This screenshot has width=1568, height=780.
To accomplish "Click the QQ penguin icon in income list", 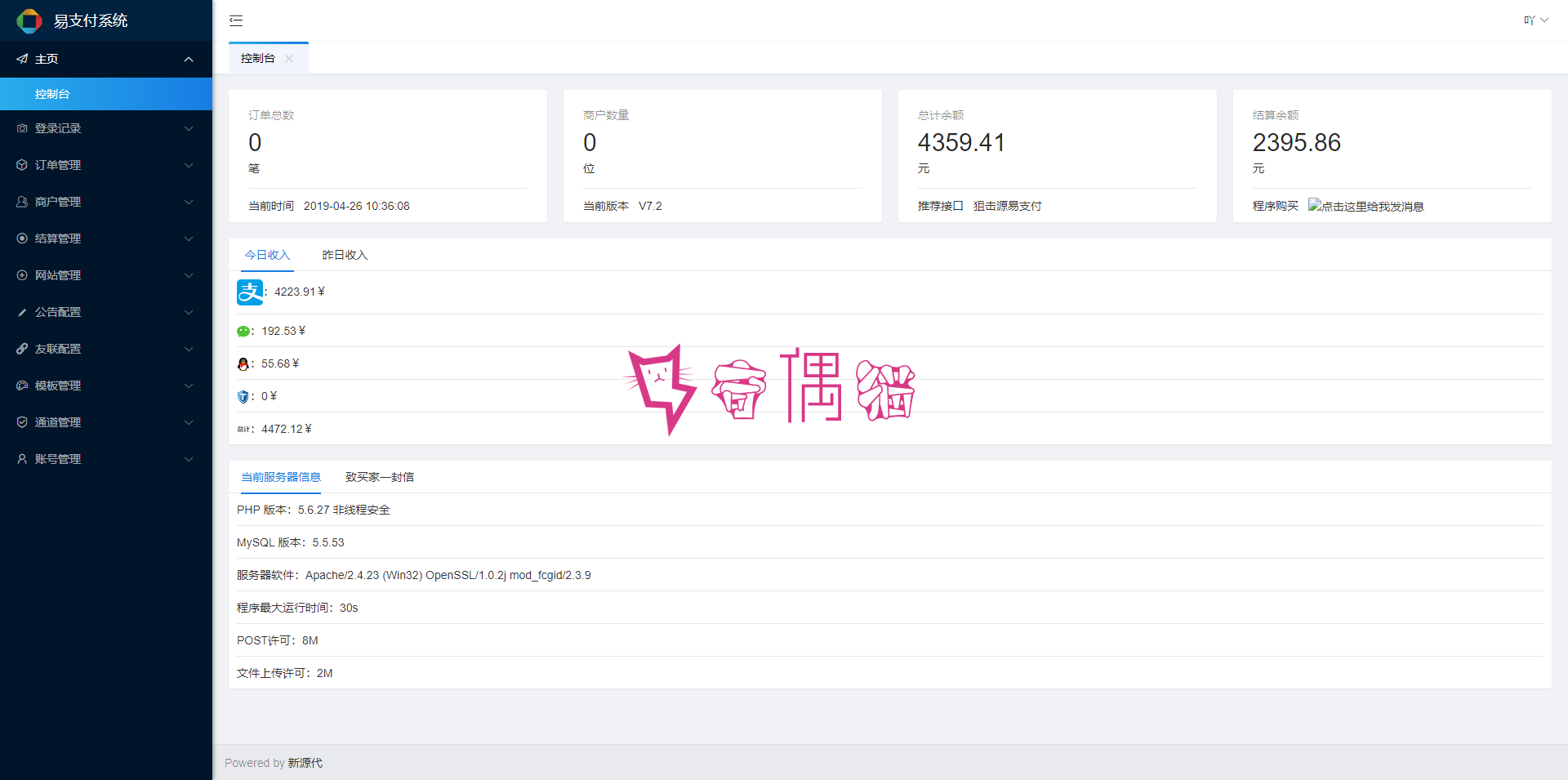I will (x=243, y=363).
